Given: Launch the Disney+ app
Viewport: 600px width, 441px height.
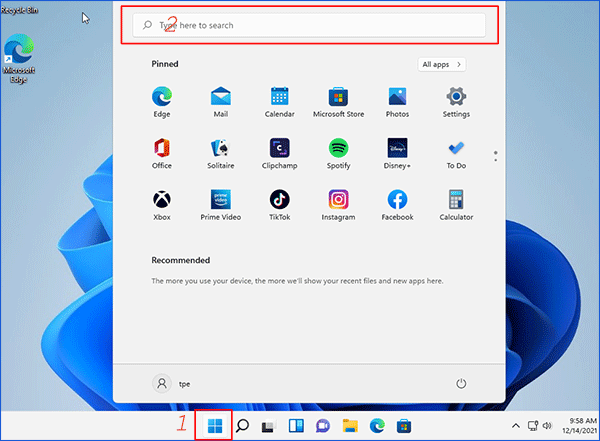Looking at the screenshot, I should point(397,154).
